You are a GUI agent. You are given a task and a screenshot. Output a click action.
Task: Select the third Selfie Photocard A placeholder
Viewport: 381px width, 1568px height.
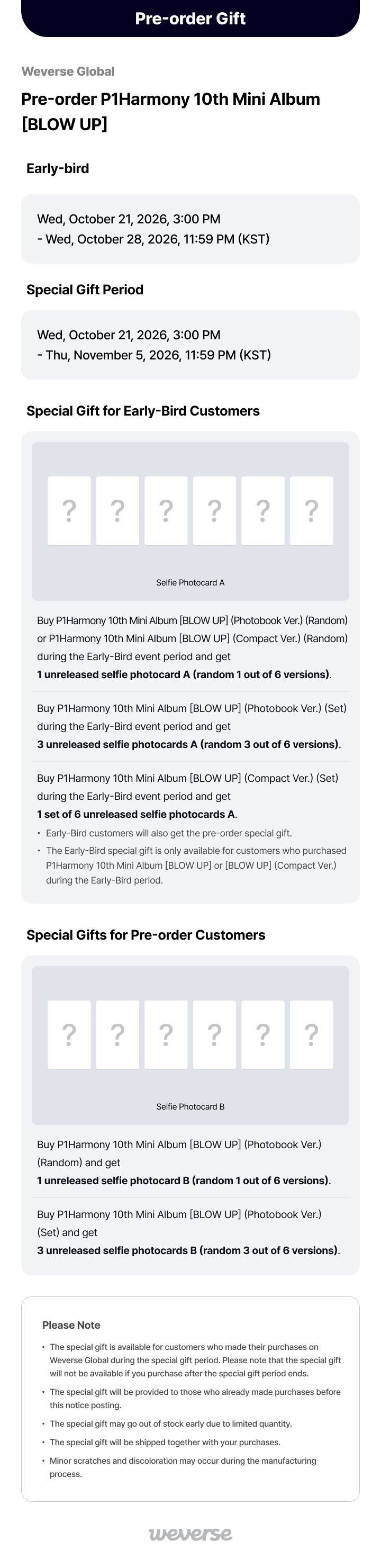coord(166,511)
